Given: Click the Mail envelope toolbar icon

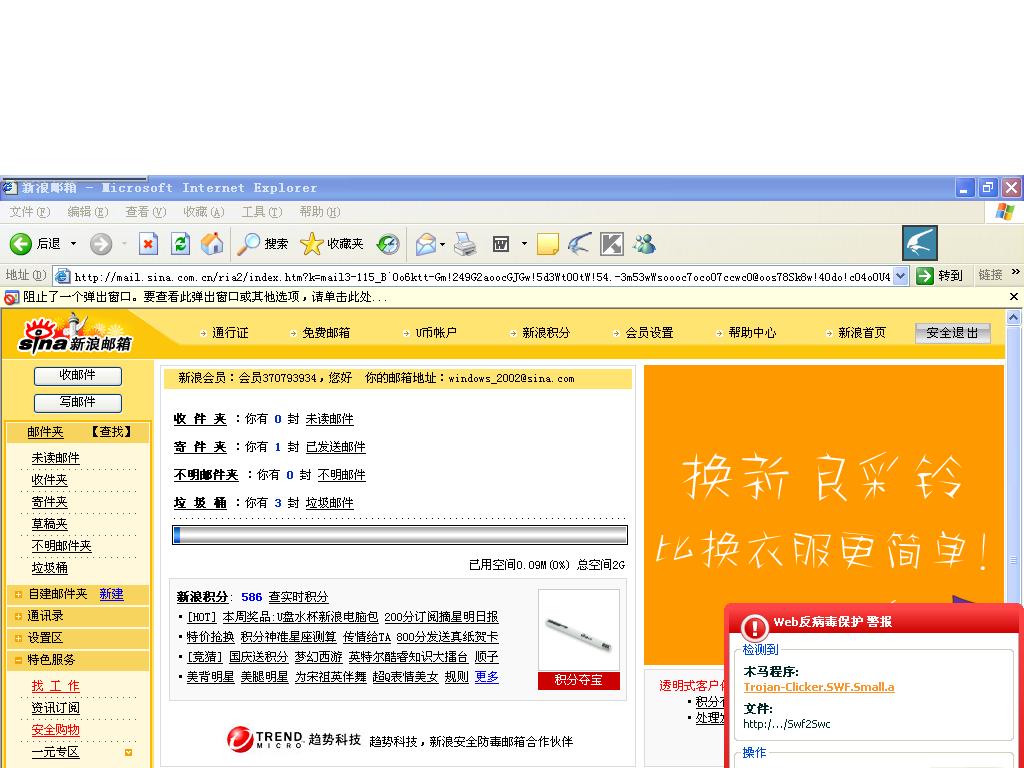Looking at the screenshot, I should [425, 244].
